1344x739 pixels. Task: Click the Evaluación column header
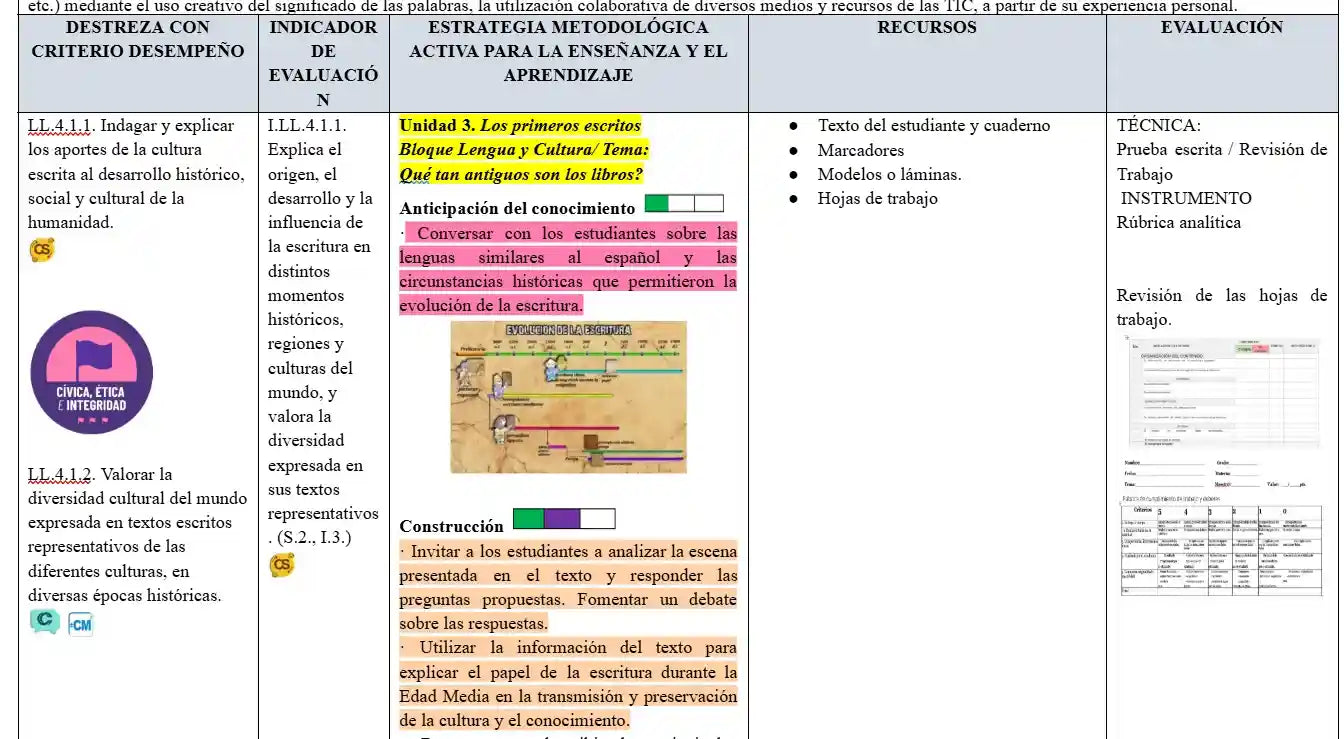pos(1221,28)
